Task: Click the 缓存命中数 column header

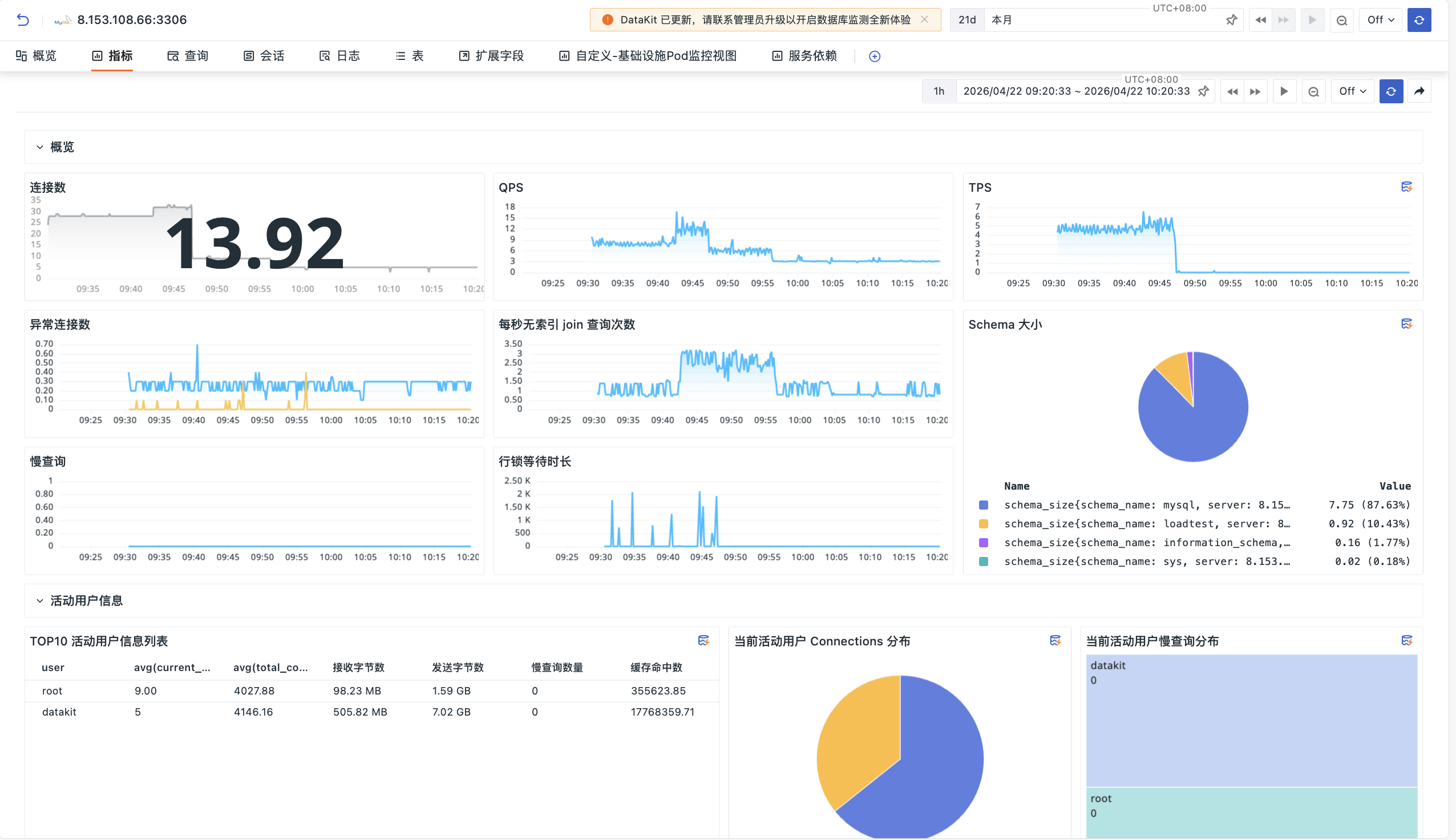Action: point(656,668)
